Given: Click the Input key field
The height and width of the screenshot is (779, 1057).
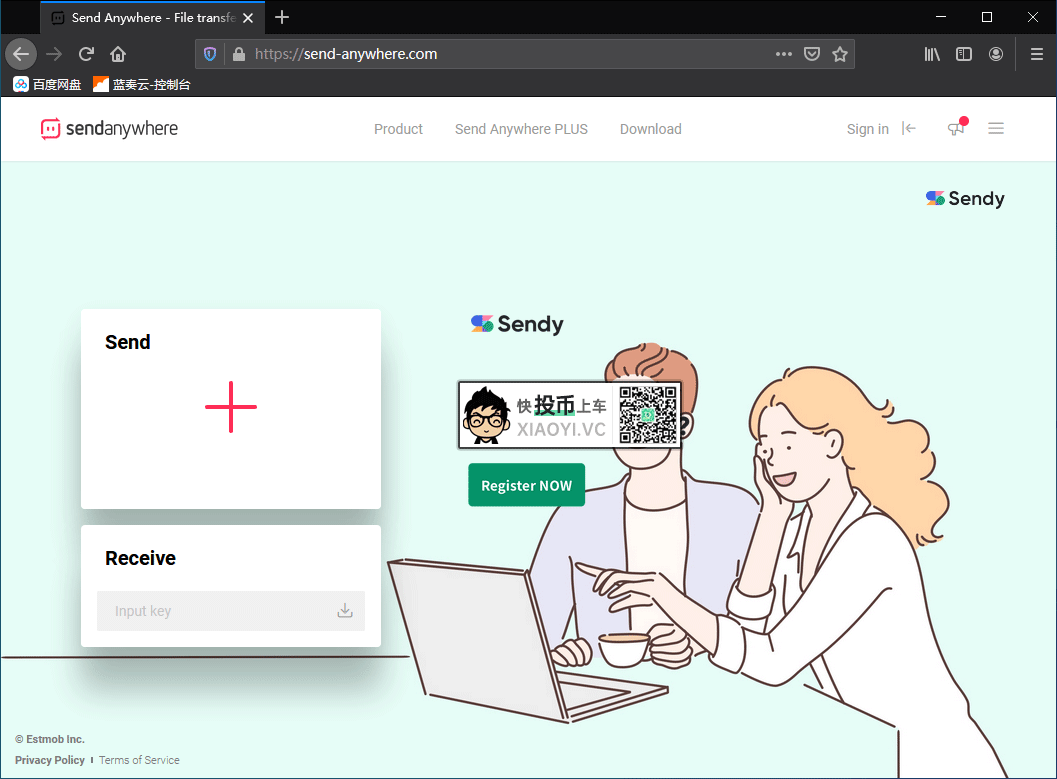Looking at the screenshot, I should pyautogui.click(x=231, y=611).
